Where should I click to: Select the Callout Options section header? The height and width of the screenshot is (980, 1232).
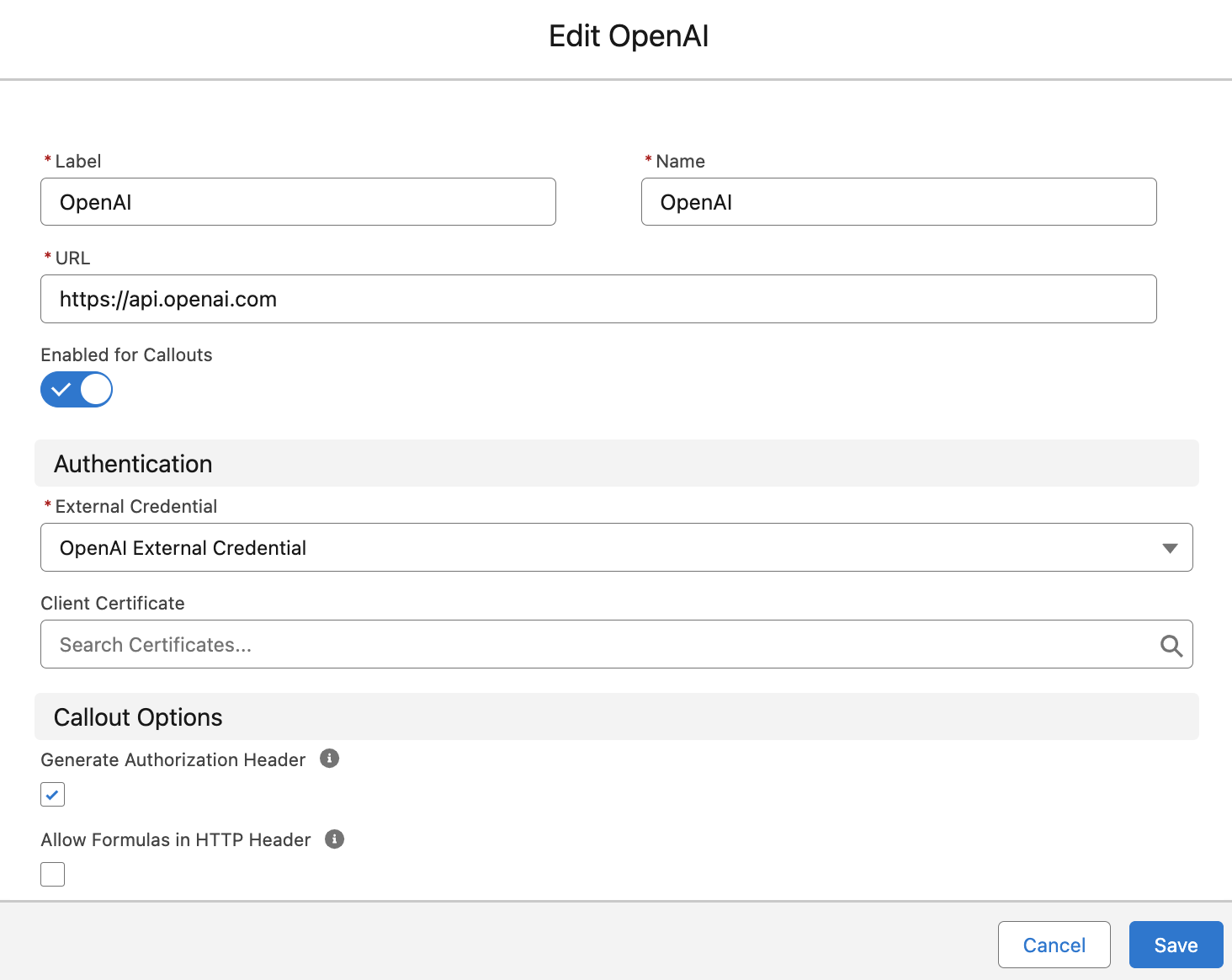[x=138, y=717]
